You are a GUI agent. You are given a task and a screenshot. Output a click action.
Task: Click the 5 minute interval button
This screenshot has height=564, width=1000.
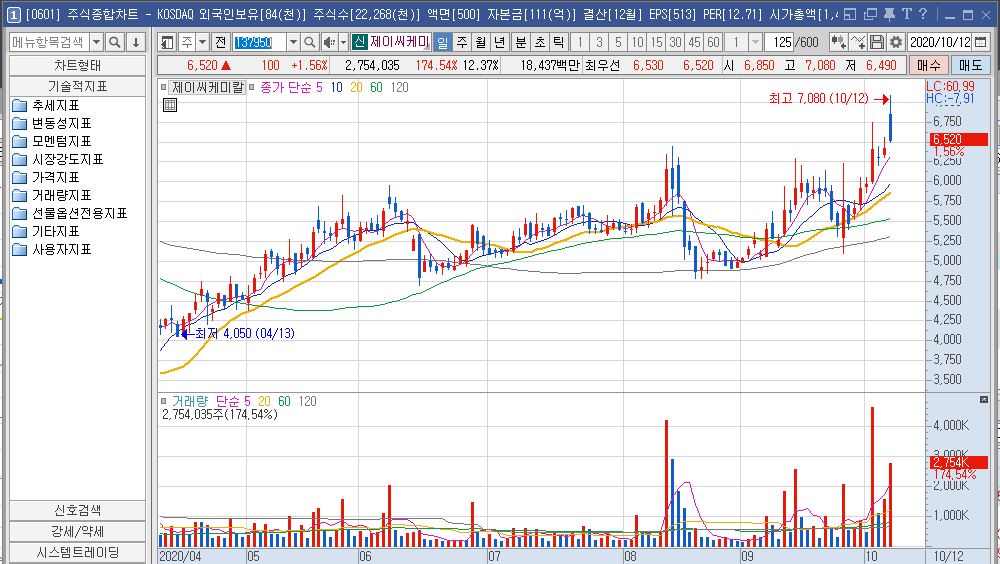tap(618, 43)
